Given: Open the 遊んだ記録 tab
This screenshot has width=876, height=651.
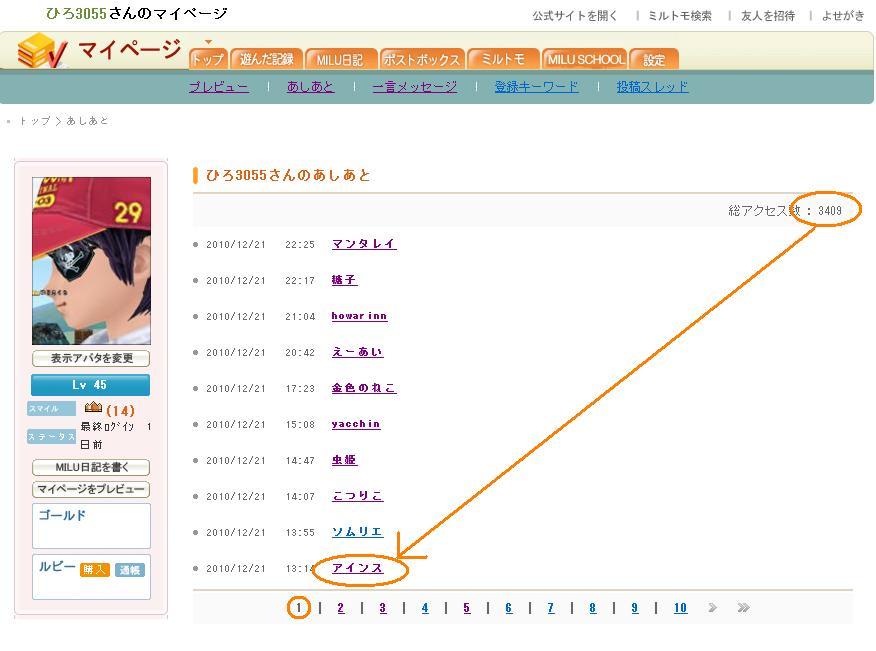Looking at the screenshot, I should [x=266, y=59].
